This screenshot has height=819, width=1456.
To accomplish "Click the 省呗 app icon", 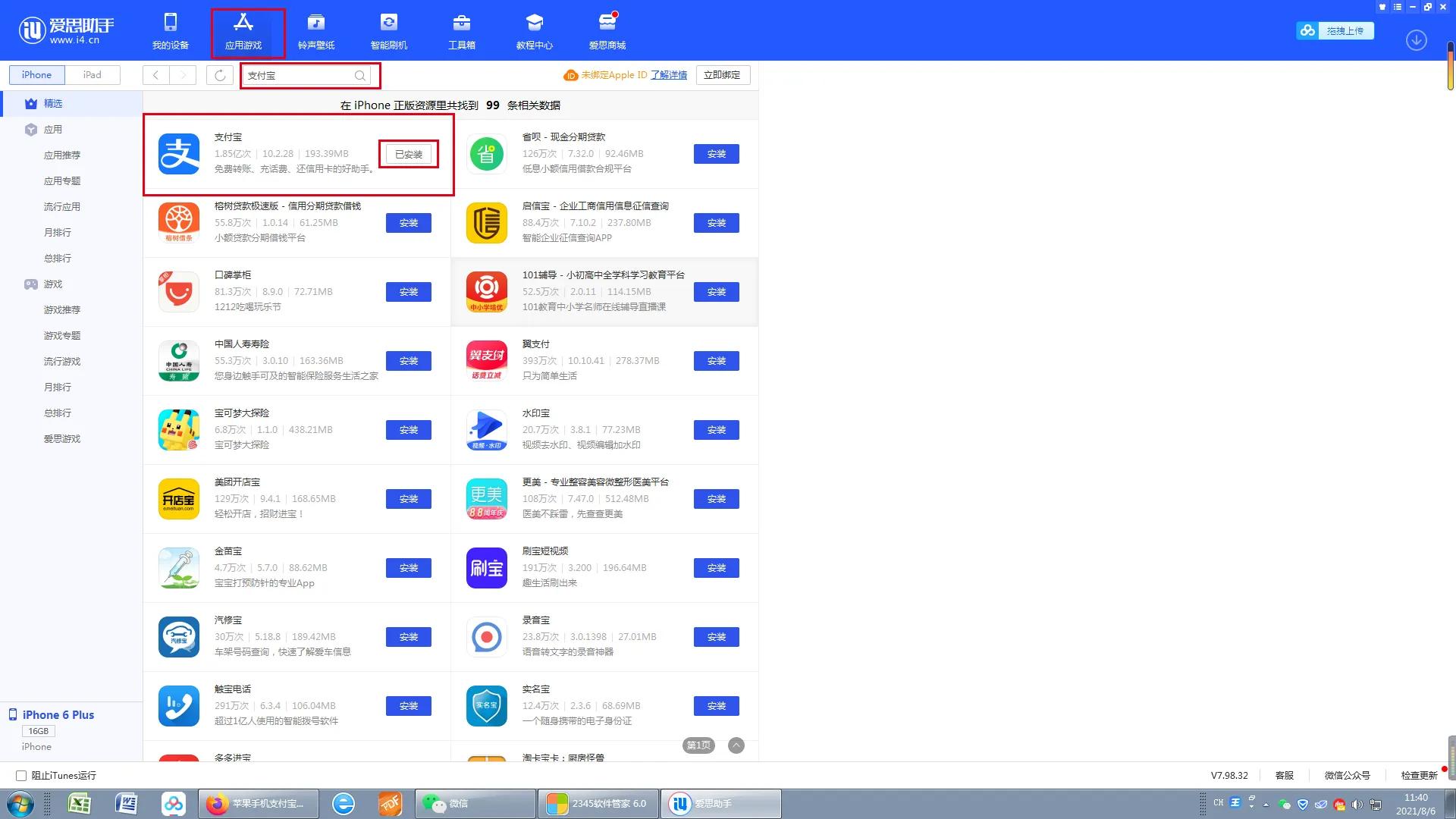I will [x=487, y=154].
